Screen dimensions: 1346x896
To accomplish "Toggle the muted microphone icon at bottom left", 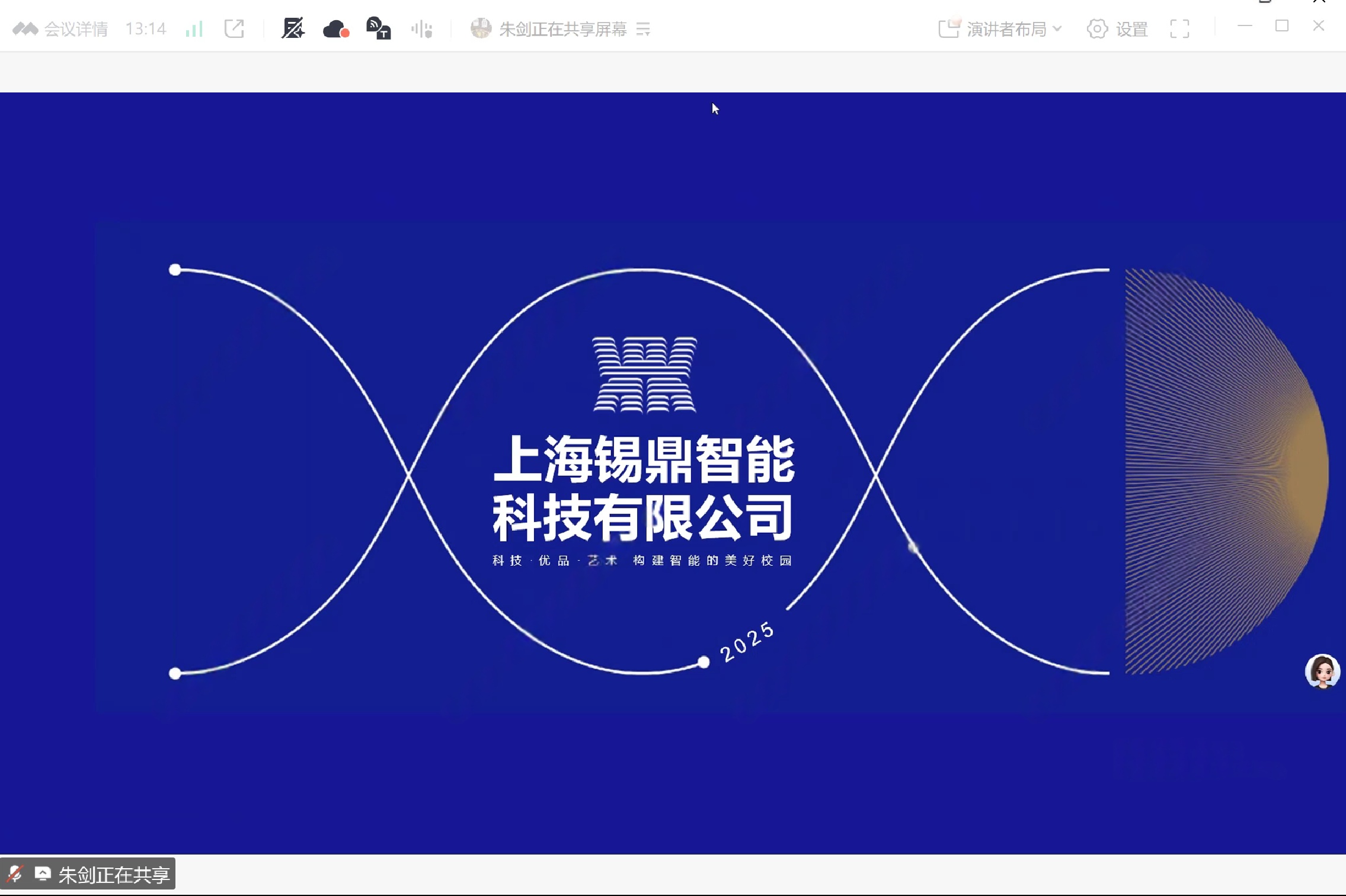I will [15, 873].
